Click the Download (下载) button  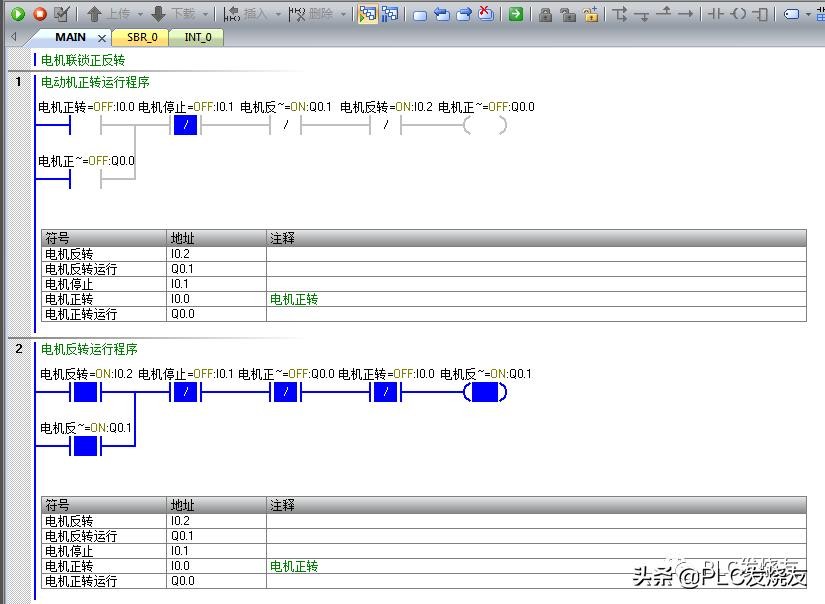[x=173, y=14]
